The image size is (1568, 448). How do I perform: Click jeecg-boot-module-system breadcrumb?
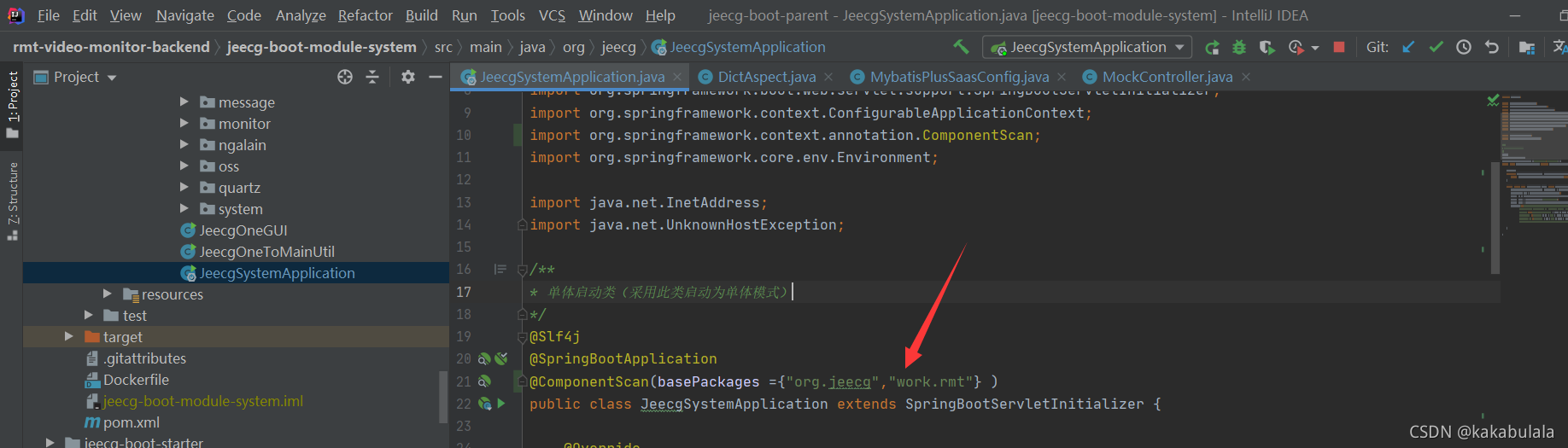coord(322,47)
